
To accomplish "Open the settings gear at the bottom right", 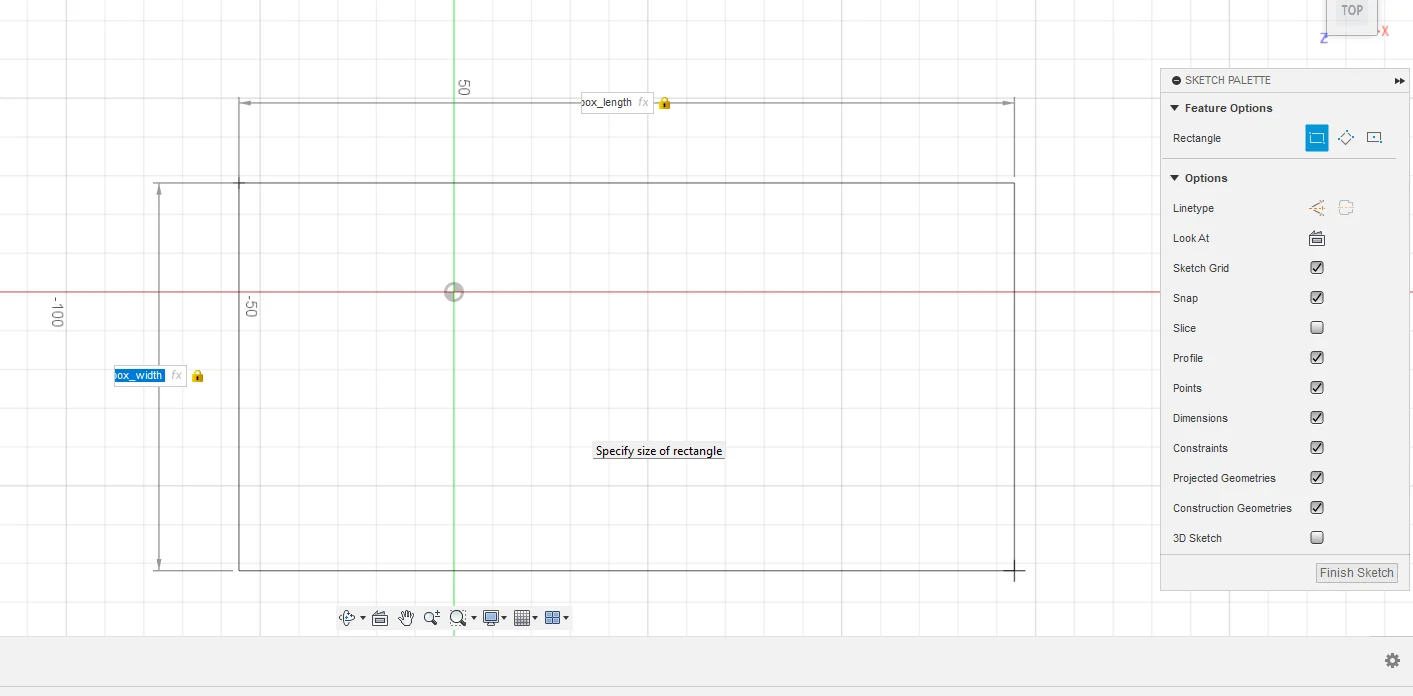I will [1392, 660].
